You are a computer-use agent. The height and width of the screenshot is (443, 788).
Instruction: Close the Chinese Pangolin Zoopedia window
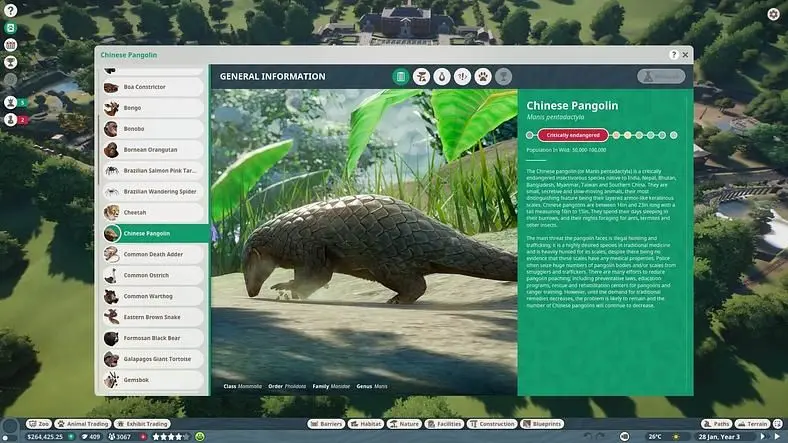pyautogui.click(x=685, y=55)
